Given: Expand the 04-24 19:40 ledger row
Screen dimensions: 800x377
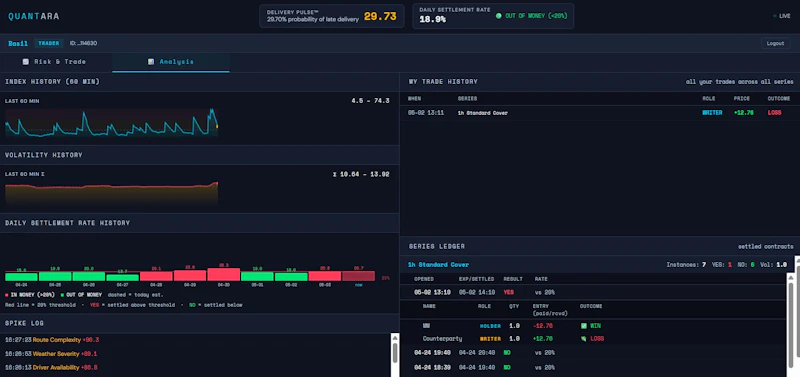Looking at the screenshot, I should coord(593,353).
